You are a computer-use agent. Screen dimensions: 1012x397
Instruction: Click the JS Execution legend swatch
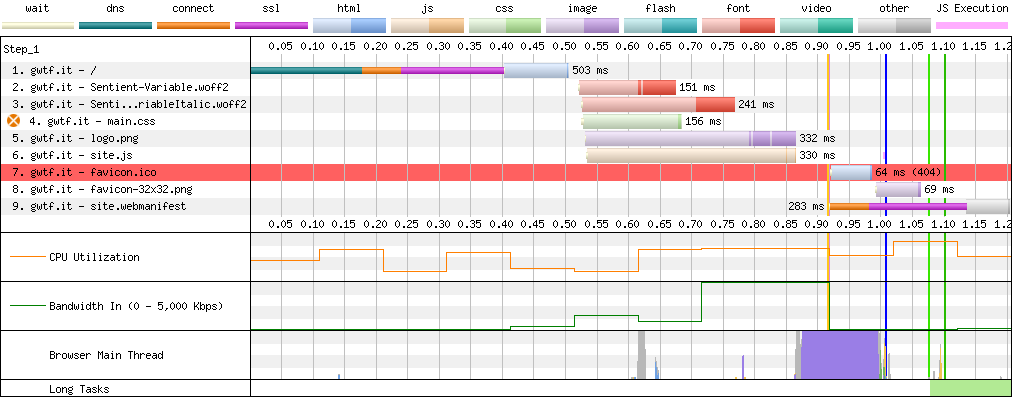(x=972, y=26)
